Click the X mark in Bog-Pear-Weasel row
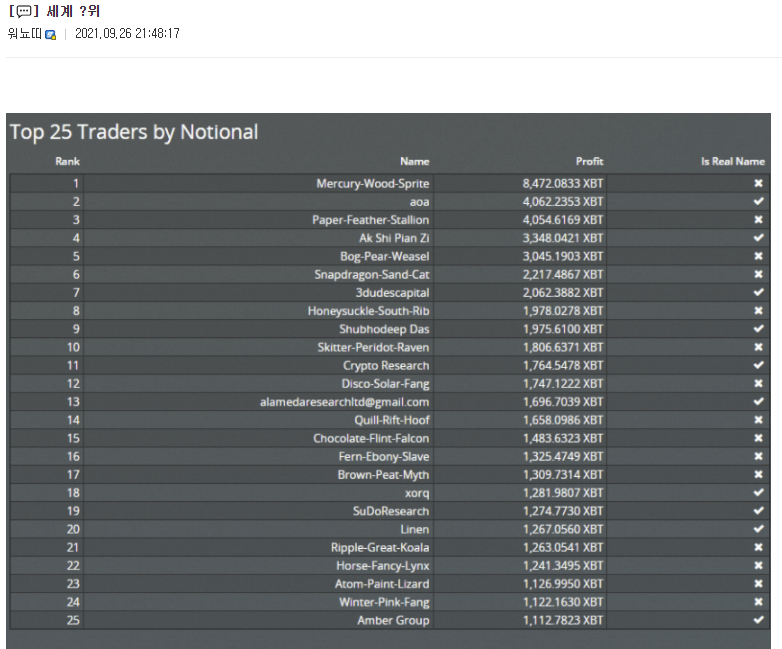Viewport: 782px width, 649px height. point(758,256)
